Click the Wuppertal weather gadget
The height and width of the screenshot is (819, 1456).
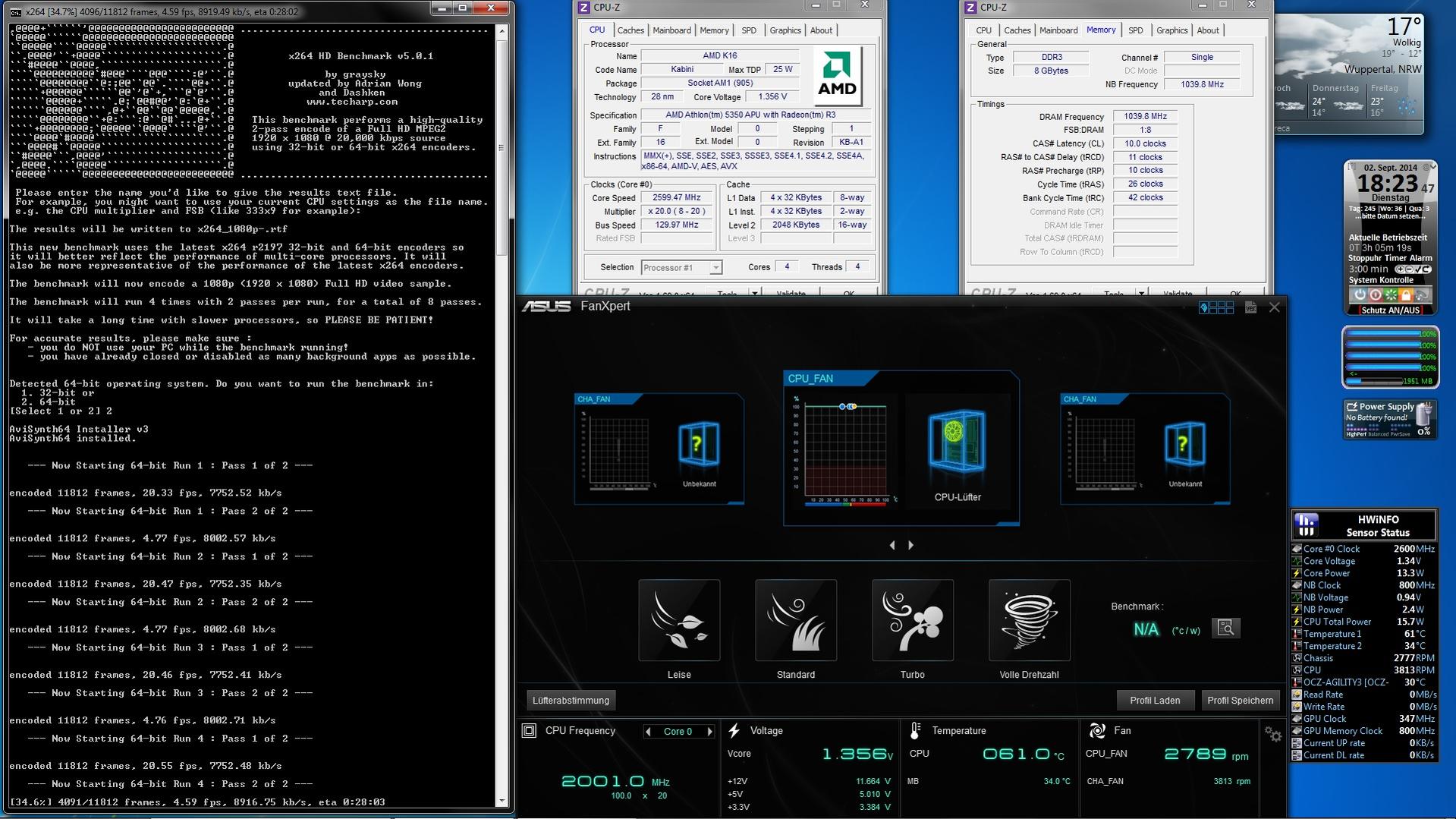point(1349,74)
